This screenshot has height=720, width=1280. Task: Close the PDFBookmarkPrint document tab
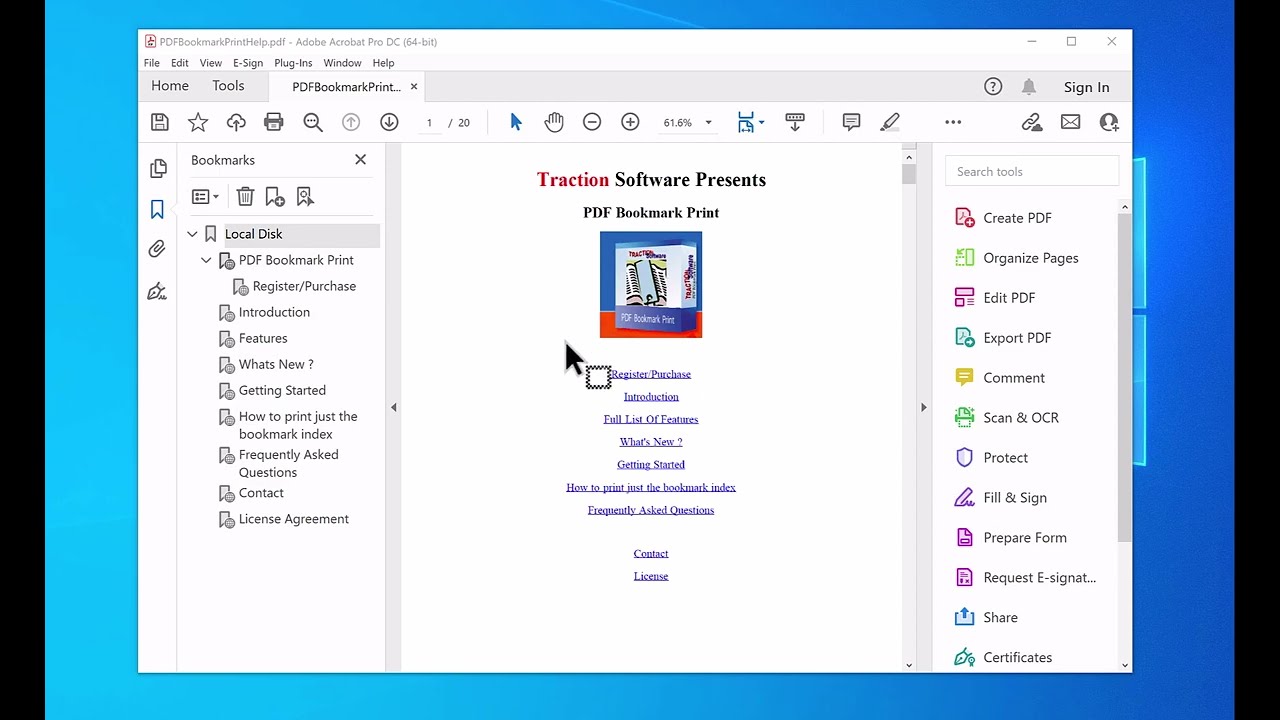pos(414,87)
